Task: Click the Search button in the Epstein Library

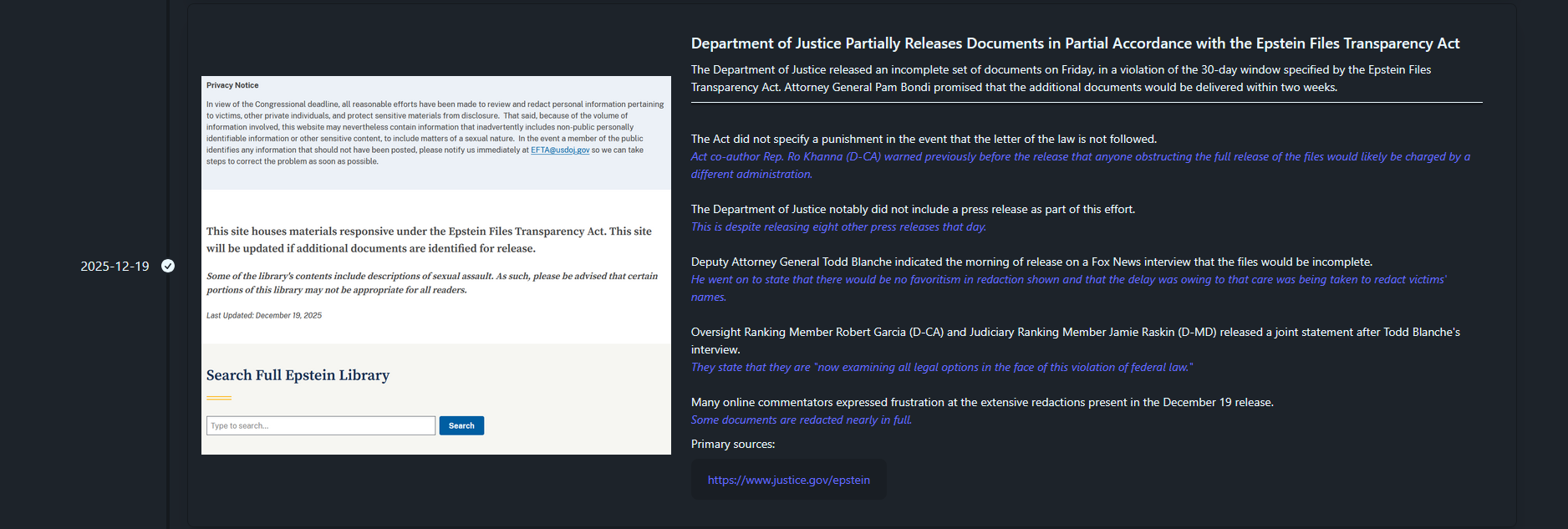Action: [x=461, y=425]
